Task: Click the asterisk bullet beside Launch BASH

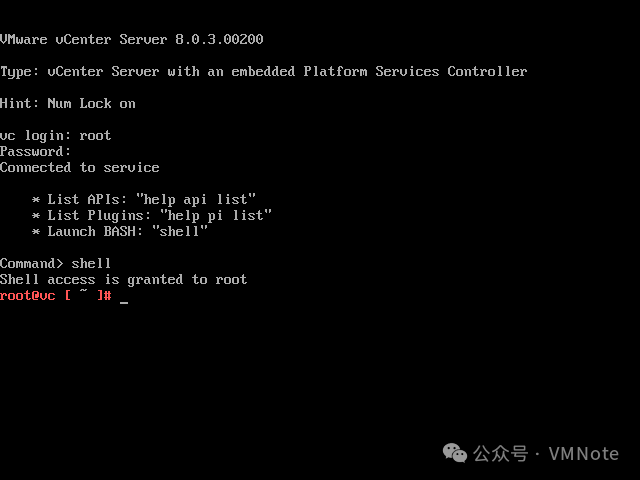Action: click(x=36, y=232)
